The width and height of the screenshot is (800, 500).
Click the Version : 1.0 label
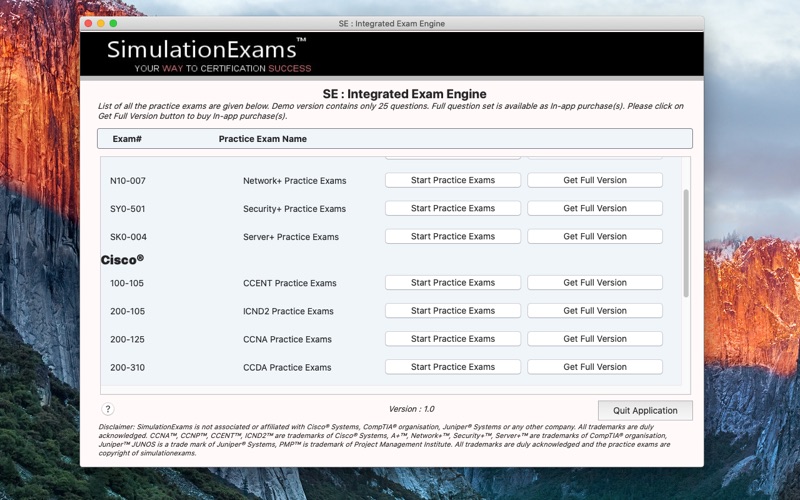(411, 409)
